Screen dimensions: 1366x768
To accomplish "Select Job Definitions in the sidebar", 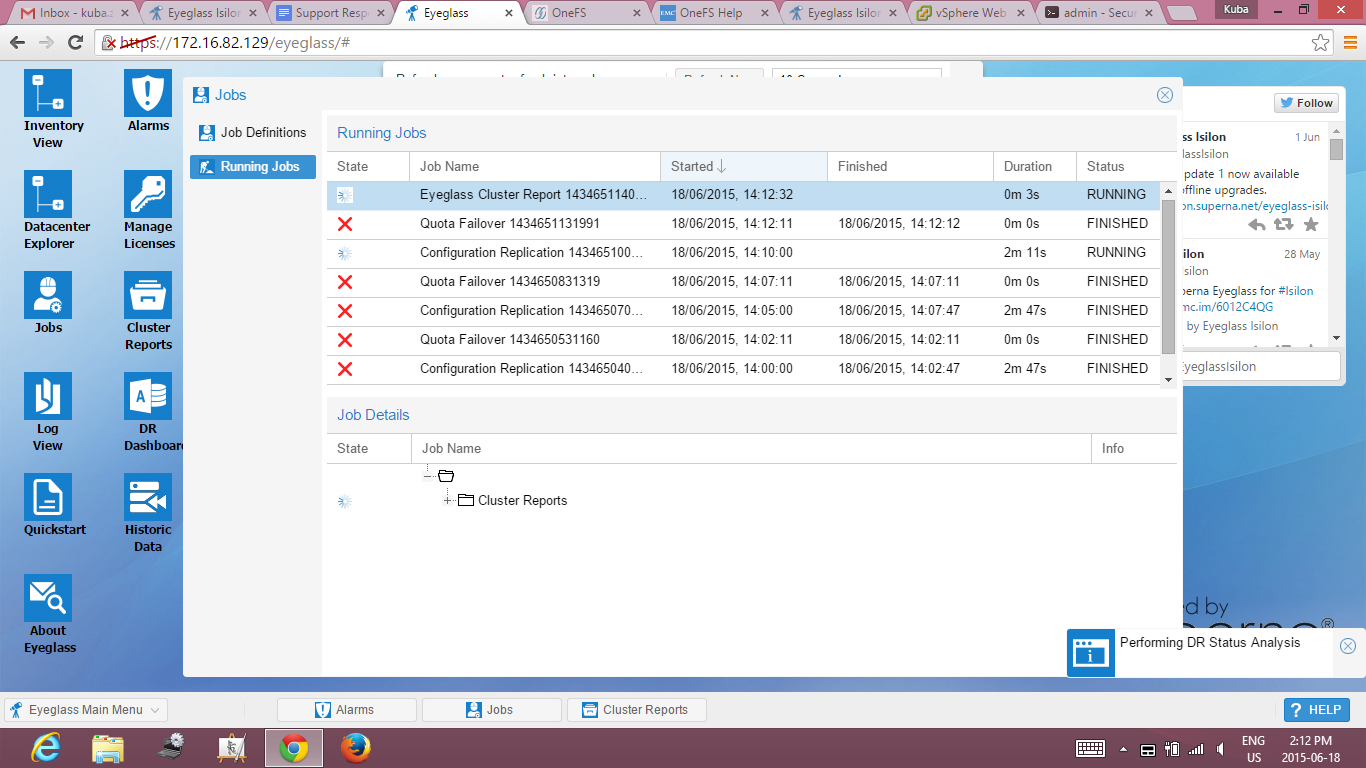I will [x=253, y=133].
